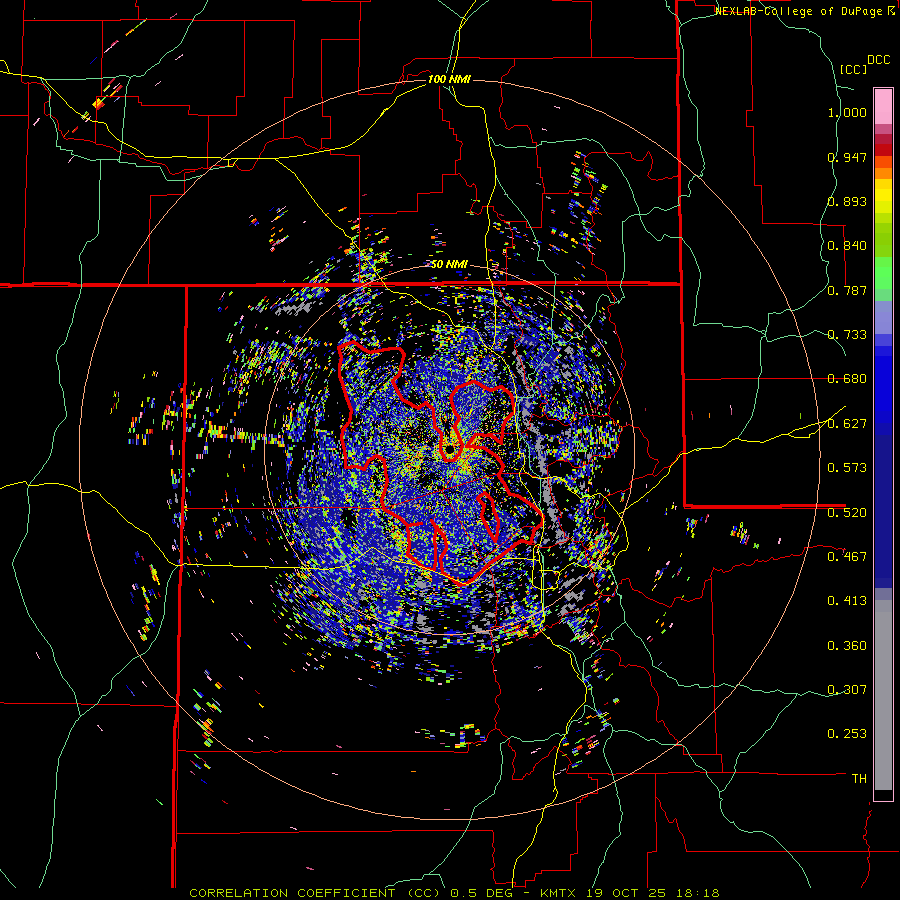Click the 0.360 scale value
Image resolution: width=900 pixels, height=900 pixels.
(x=847, y=646)
